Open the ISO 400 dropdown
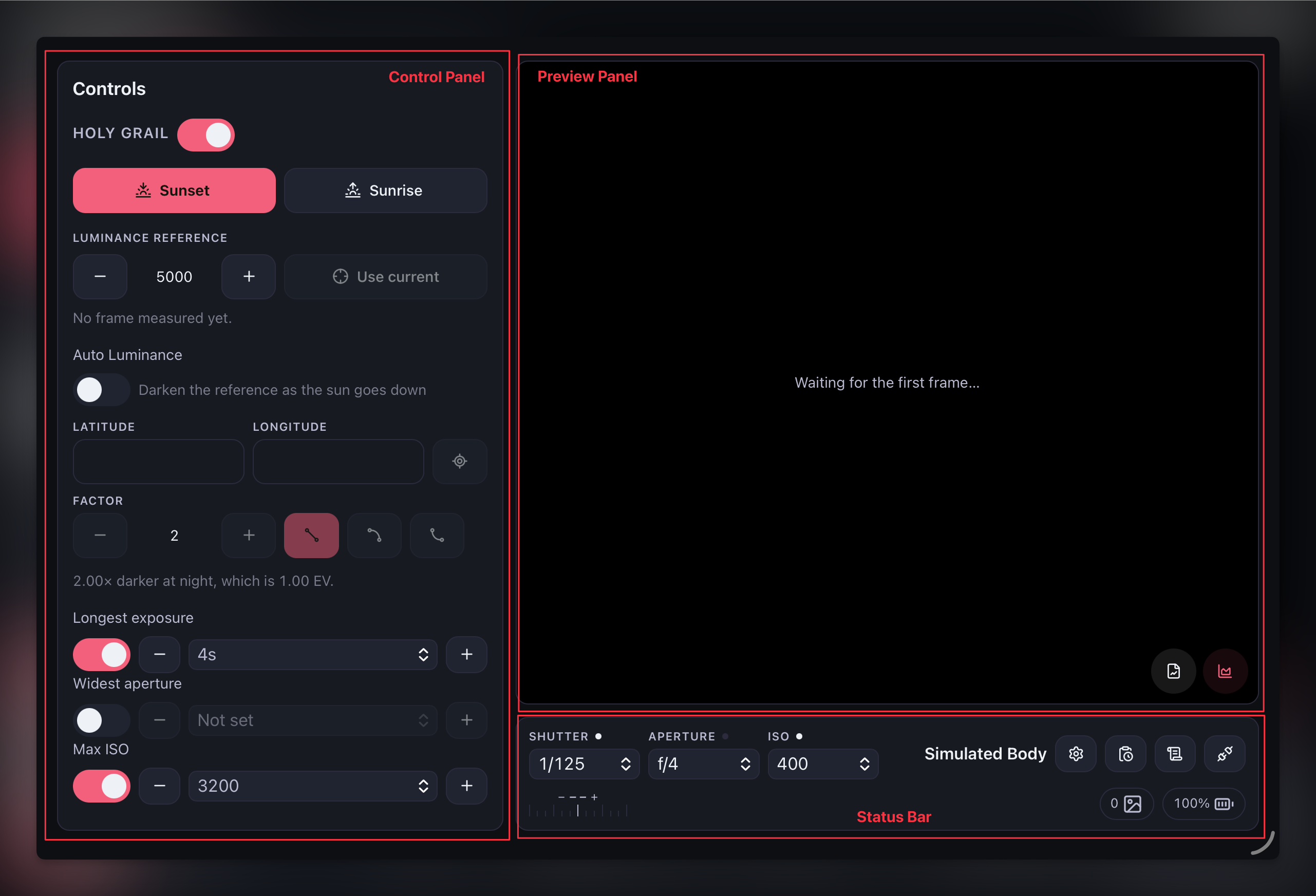The image size is (1316, 896). coord(823,764)
